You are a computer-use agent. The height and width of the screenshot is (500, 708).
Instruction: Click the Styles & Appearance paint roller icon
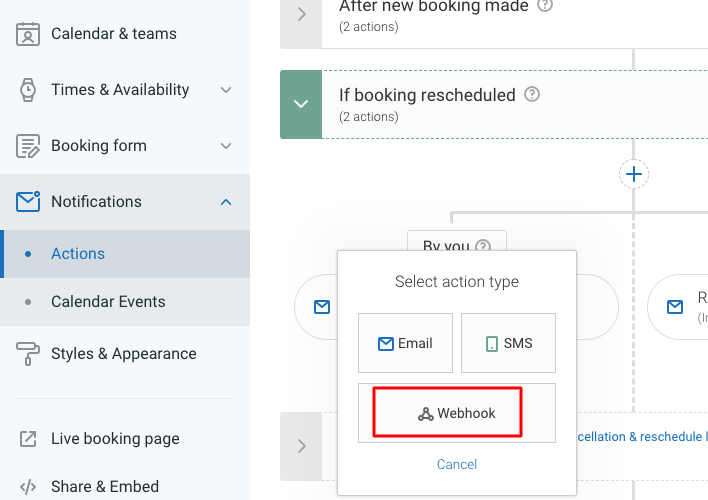coord(28,354)
